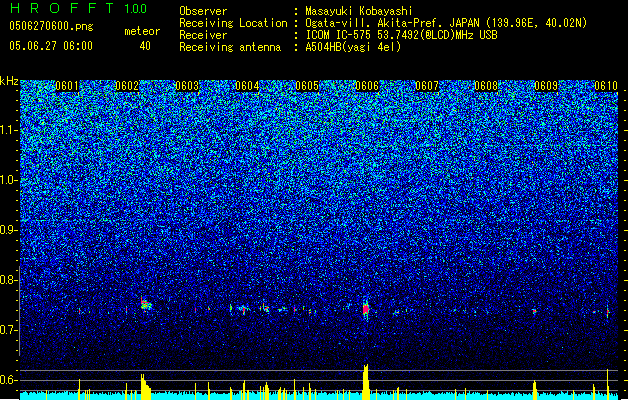Click the 0610 time marker
The image size is (629, 400).
tap(606, 86)
